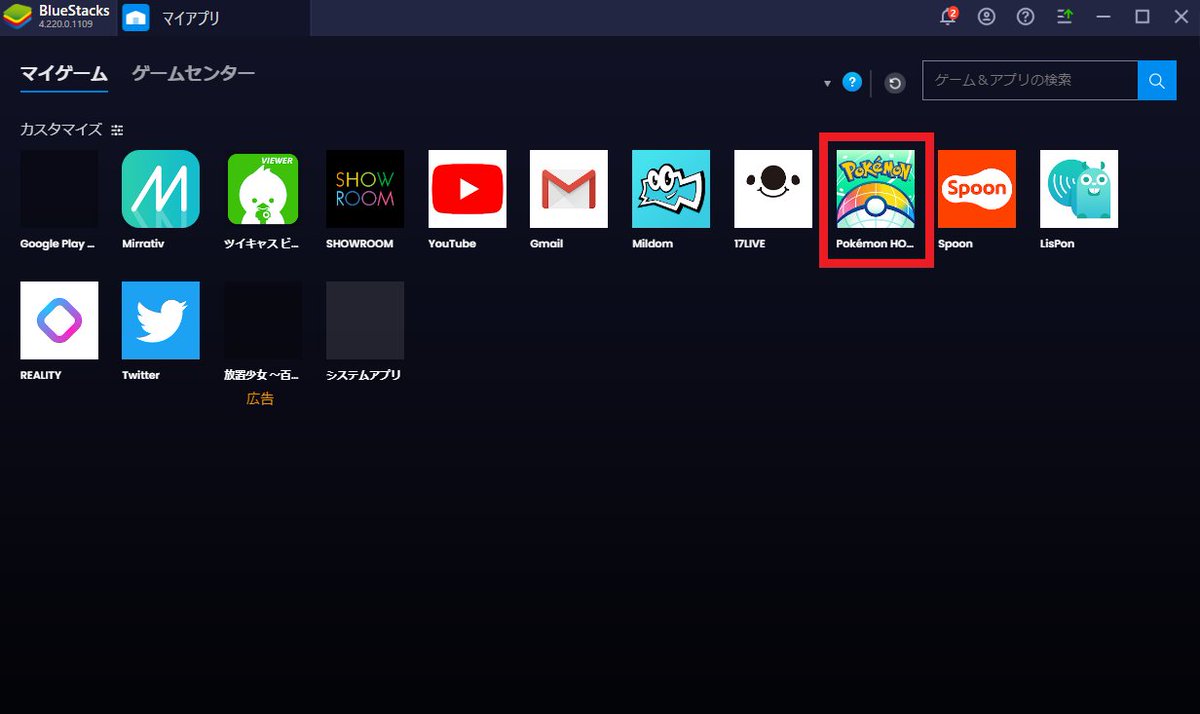Viewport: 1200px width, 714px height.
Task: Open the 放置少女 advertised game tile
Action: click(x=263, y=320)
